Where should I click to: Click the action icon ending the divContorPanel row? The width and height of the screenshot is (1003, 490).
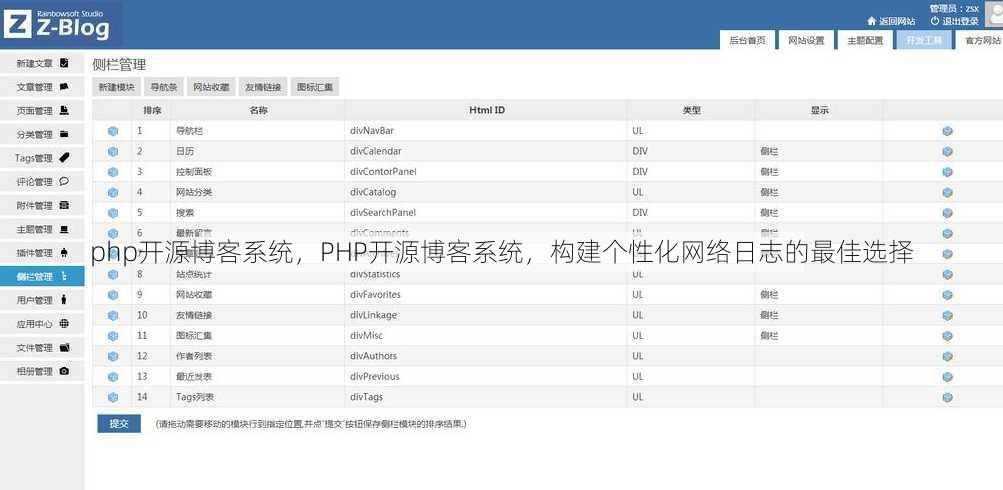(947, 172)
